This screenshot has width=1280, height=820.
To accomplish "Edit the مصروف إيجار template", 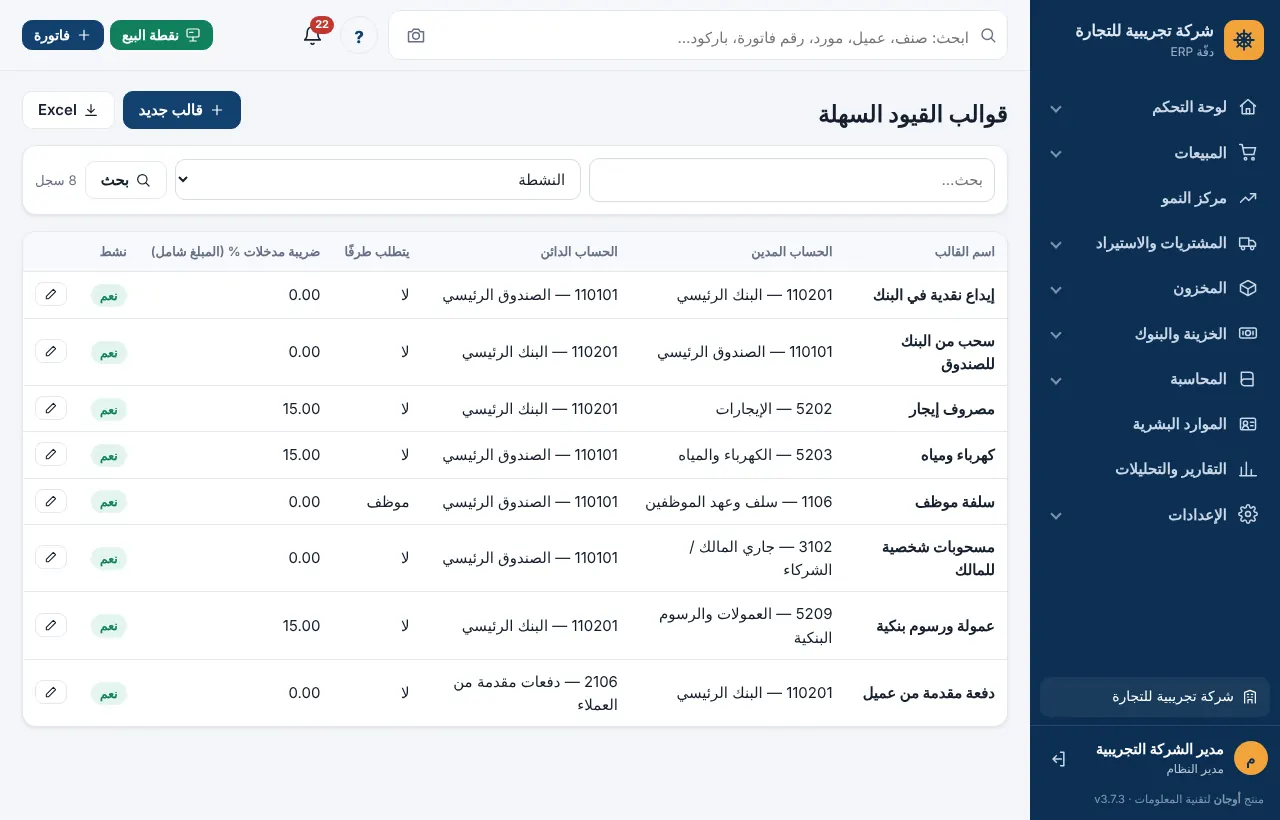I will coord(51,408).
